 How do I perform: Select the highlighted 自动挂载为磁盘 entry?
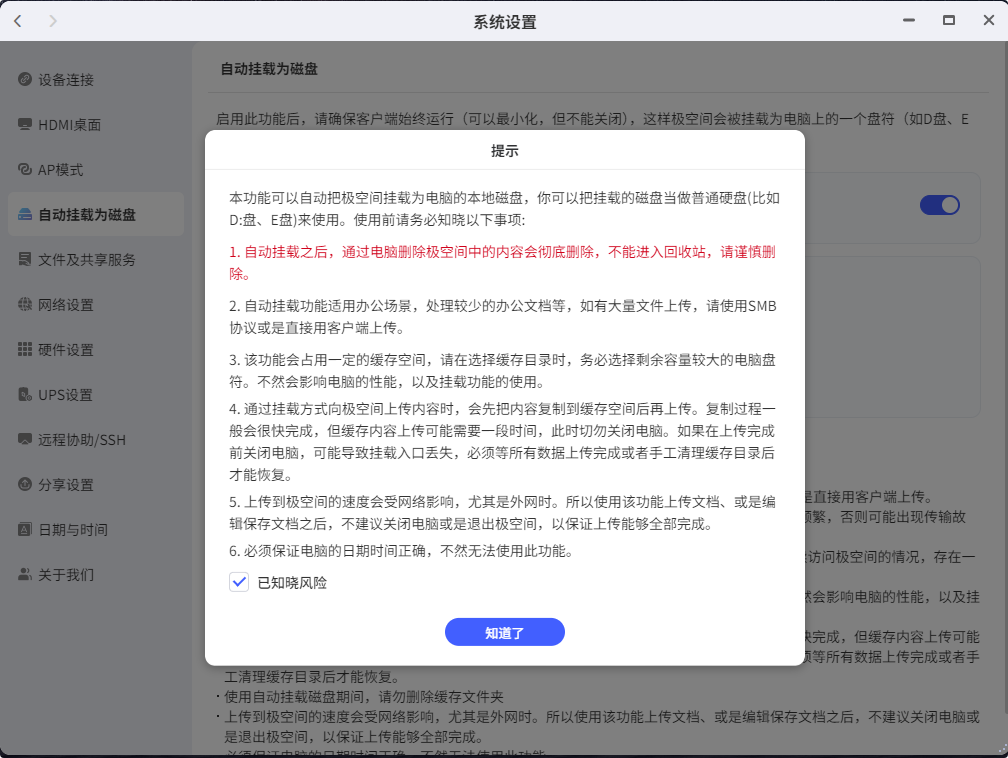pyautogui.click(x=96, y=214)
